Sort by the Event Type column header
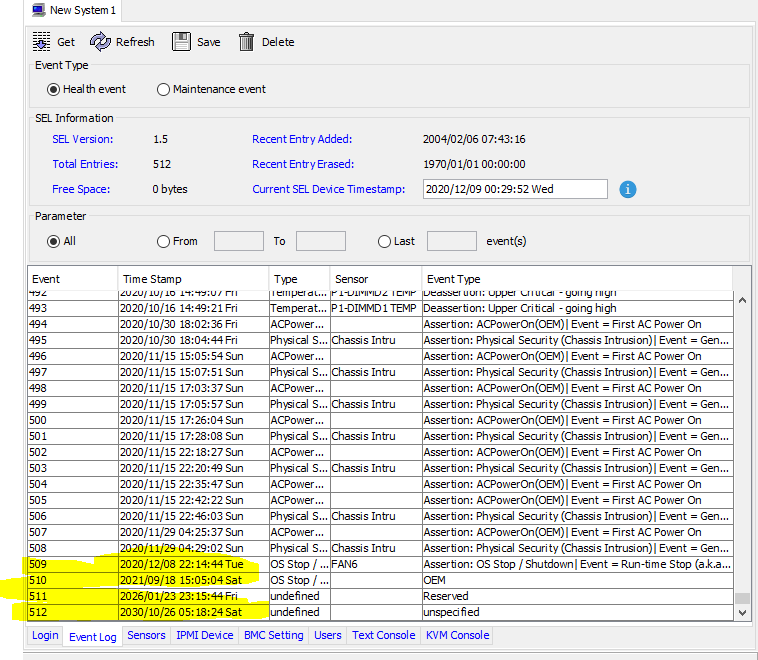The image size is (758, 660). 578,279
